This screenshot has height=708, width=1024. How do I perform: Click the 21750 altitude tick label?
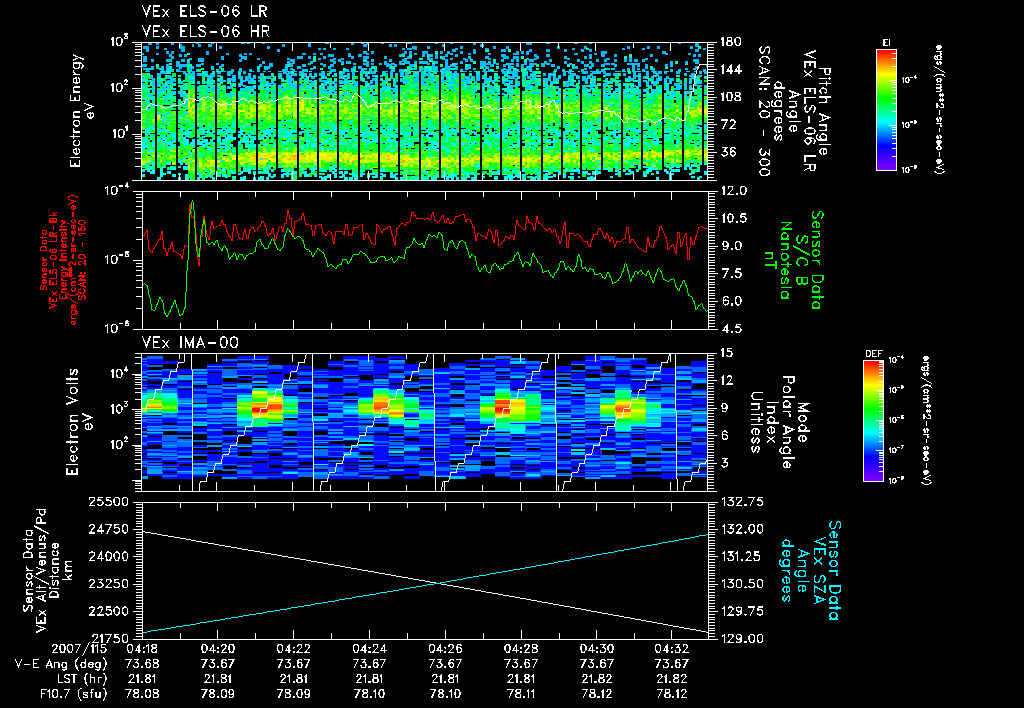(x=108, y=638)
